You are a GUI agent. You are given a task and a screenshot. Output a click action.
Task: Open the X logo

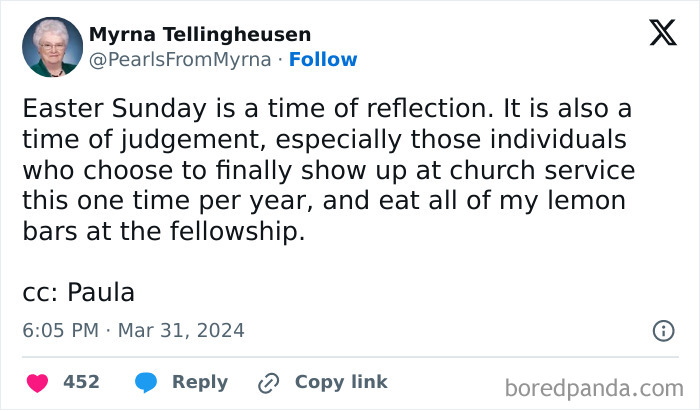click(x=662, y=34)
